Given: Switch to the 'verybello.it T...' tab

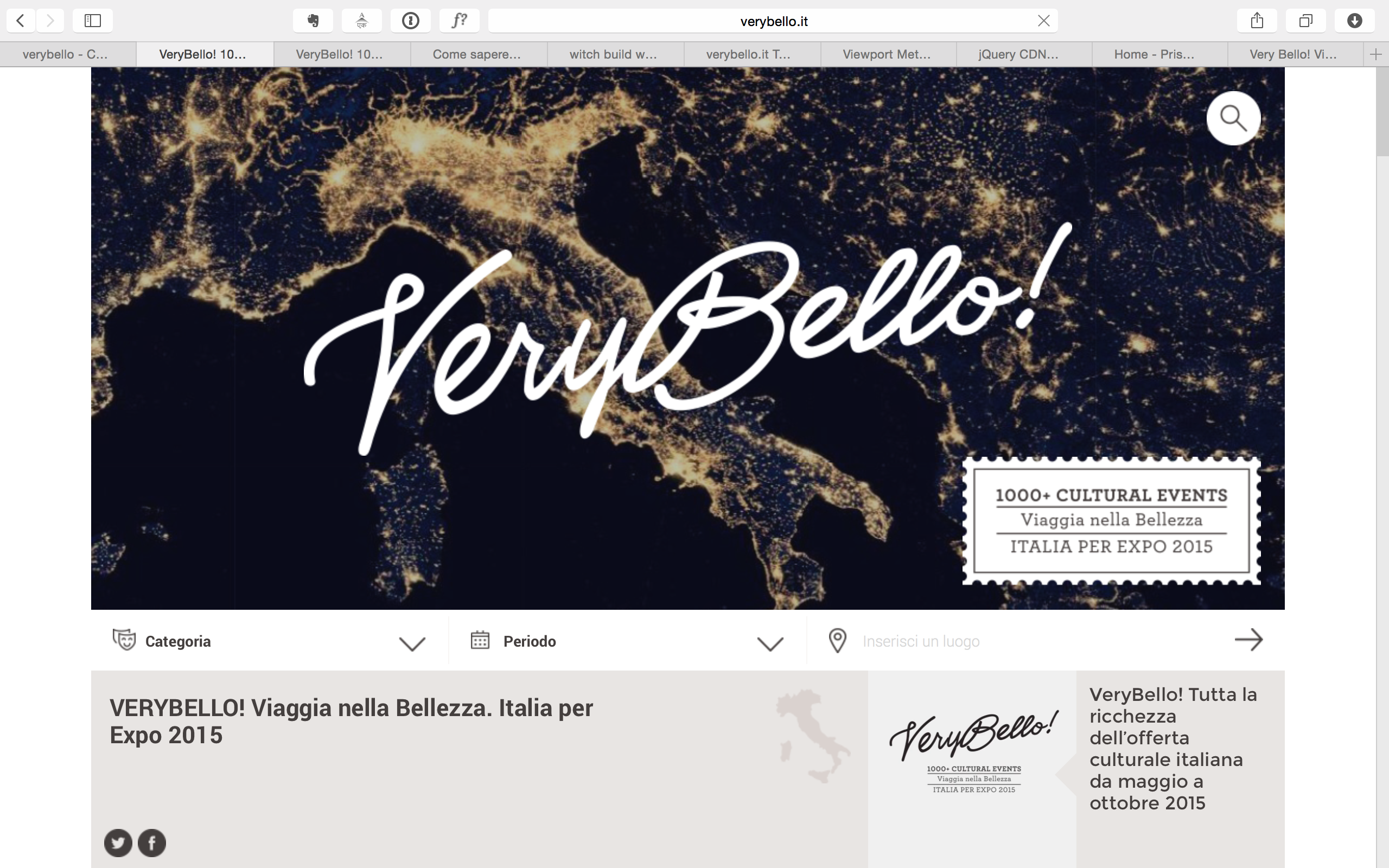Looking at the screenshot, I should pos(751,55).
